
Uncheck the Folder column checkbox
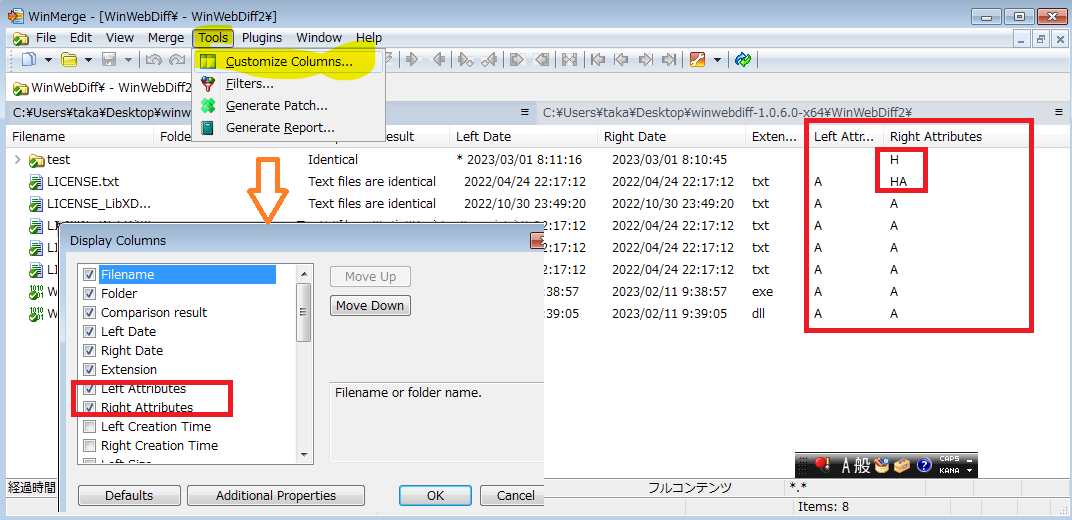point(89,294)
